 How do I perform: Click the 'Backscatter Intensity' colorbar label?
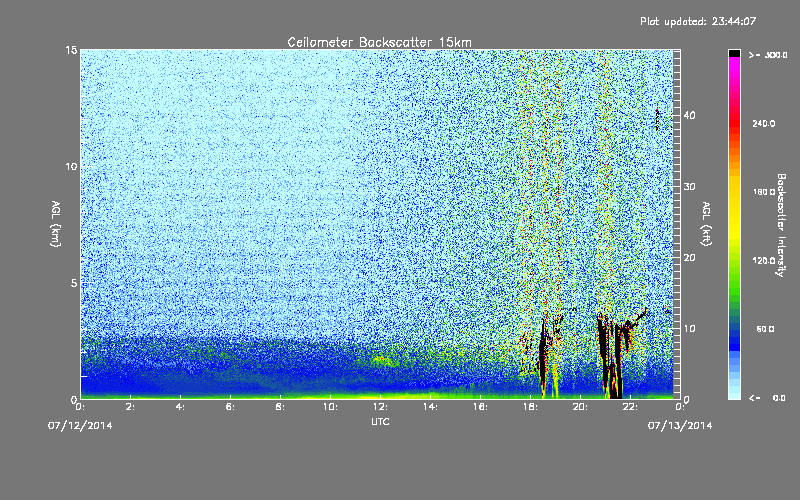[781, 225]
